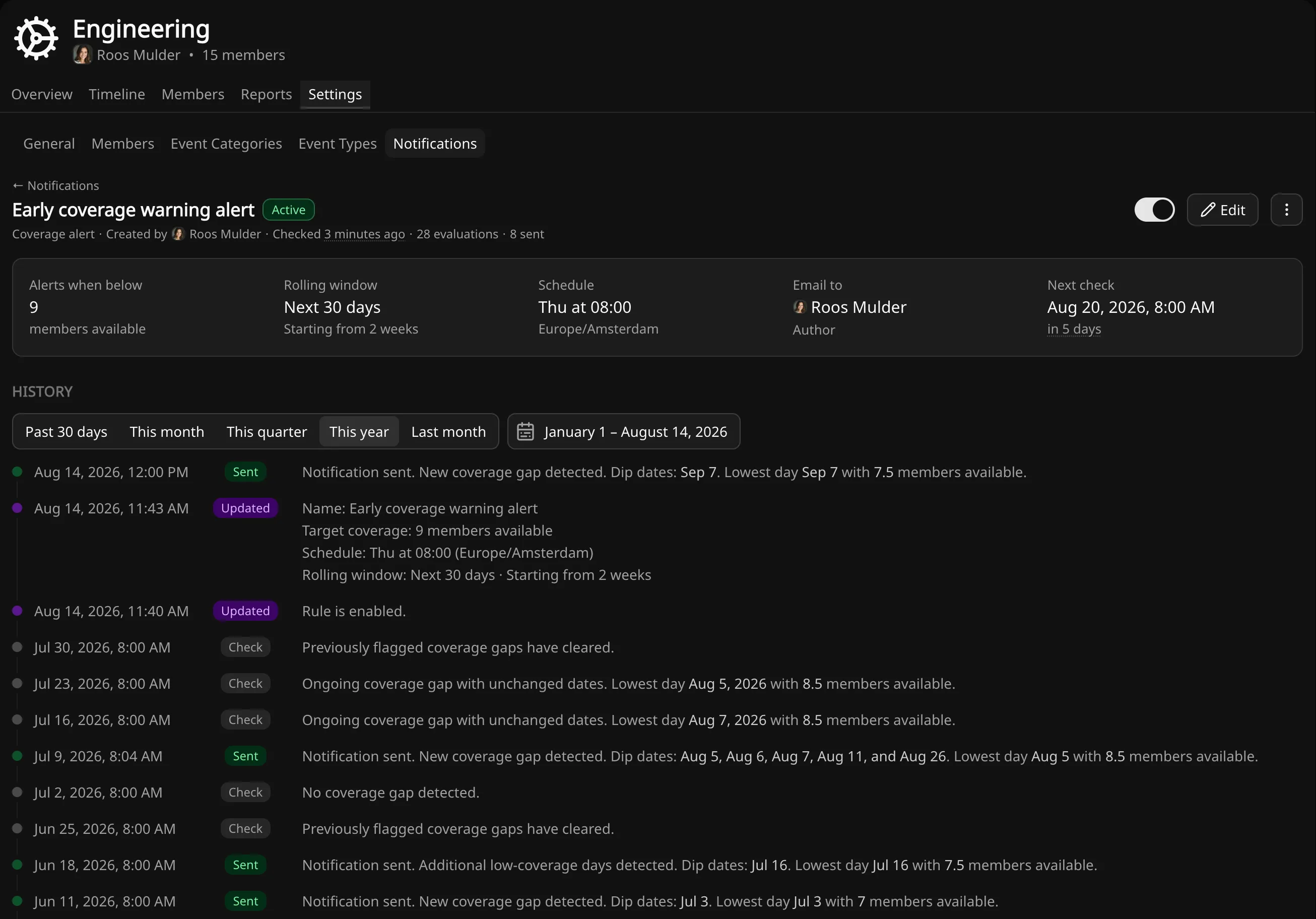Filter history to Past 30 days
The image size is (1316, 919).
coord(66,432)
